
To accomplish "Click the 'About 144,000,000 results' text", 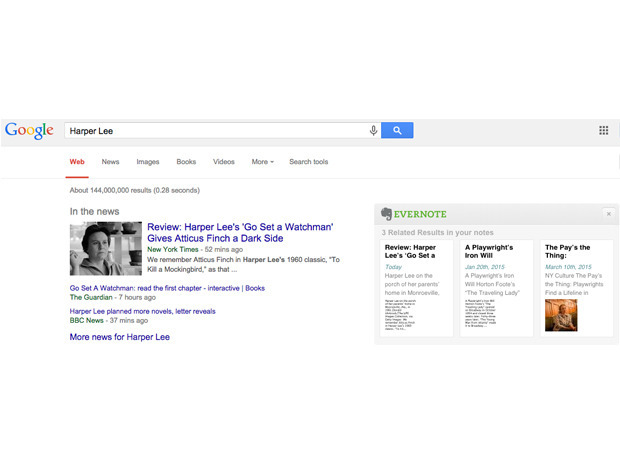I will click(x=134, y=190).
